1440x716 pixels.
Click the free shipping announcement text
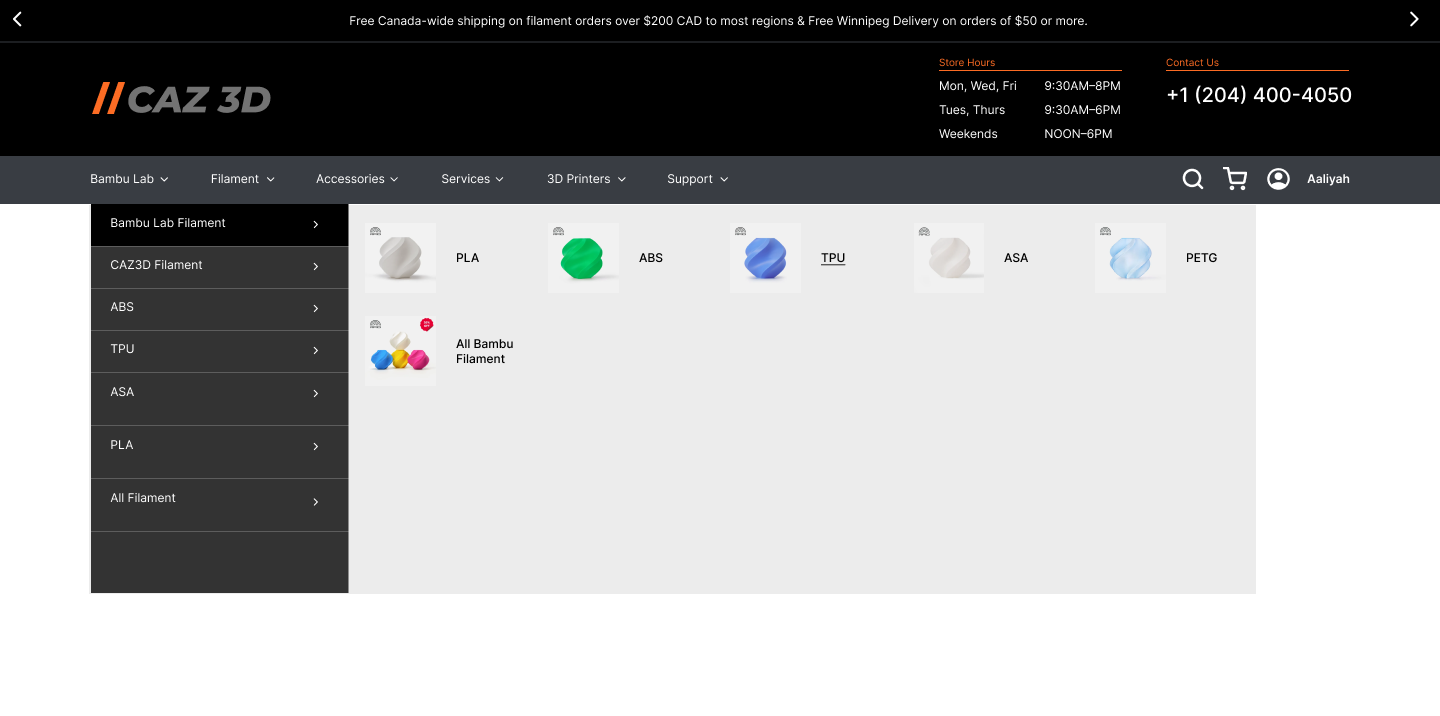718,21
